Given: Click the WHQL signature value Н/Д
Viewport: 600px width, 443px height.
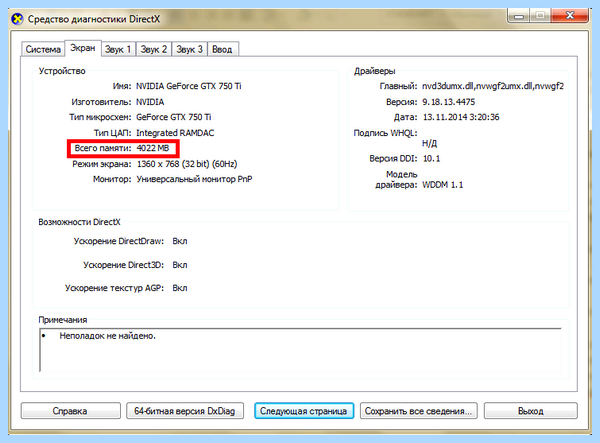Looking at the screenshot, I should (x=429, y=143).
